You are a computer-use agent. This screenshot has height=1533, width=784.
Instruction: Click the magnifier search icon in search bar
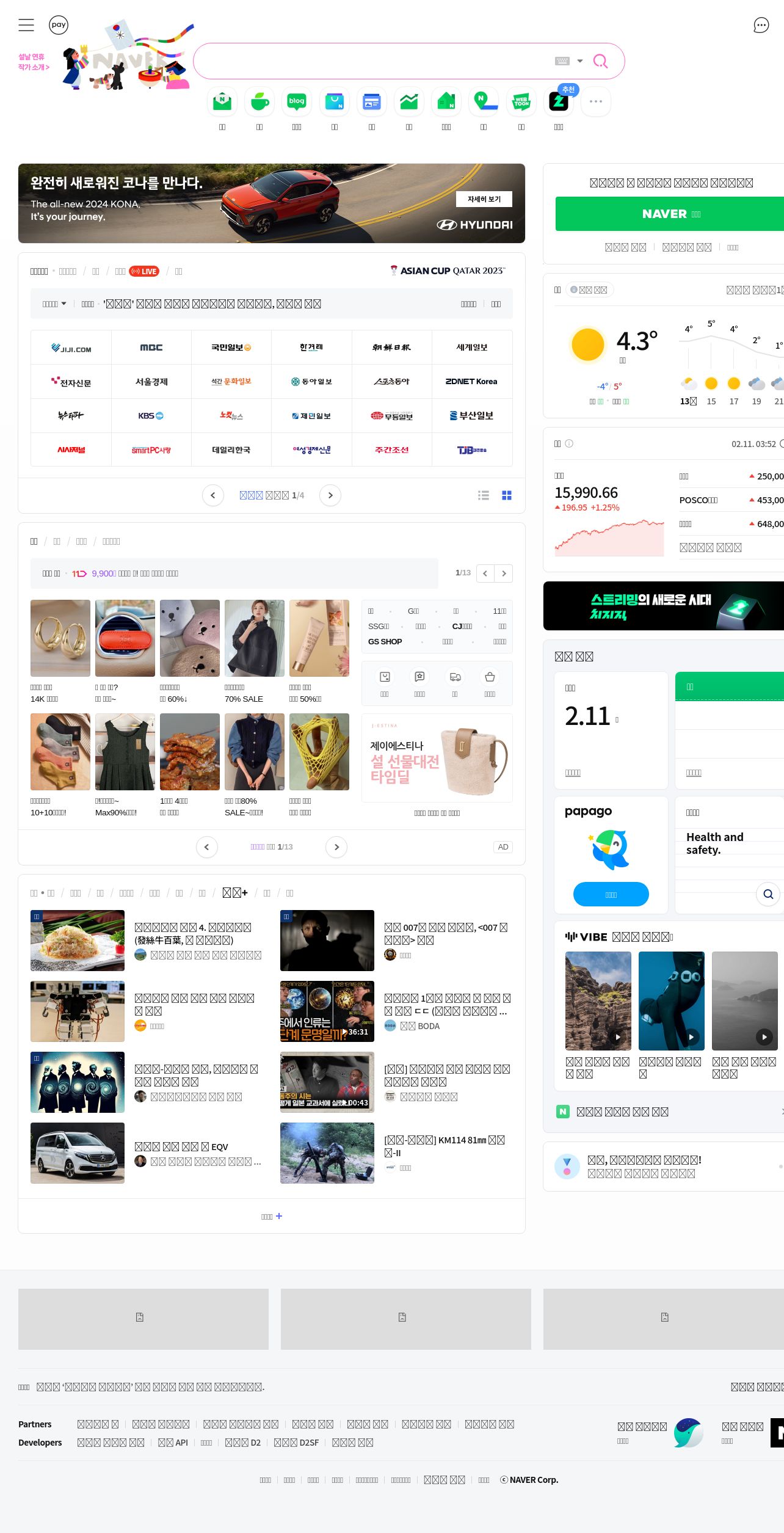(x=600, y=61)
